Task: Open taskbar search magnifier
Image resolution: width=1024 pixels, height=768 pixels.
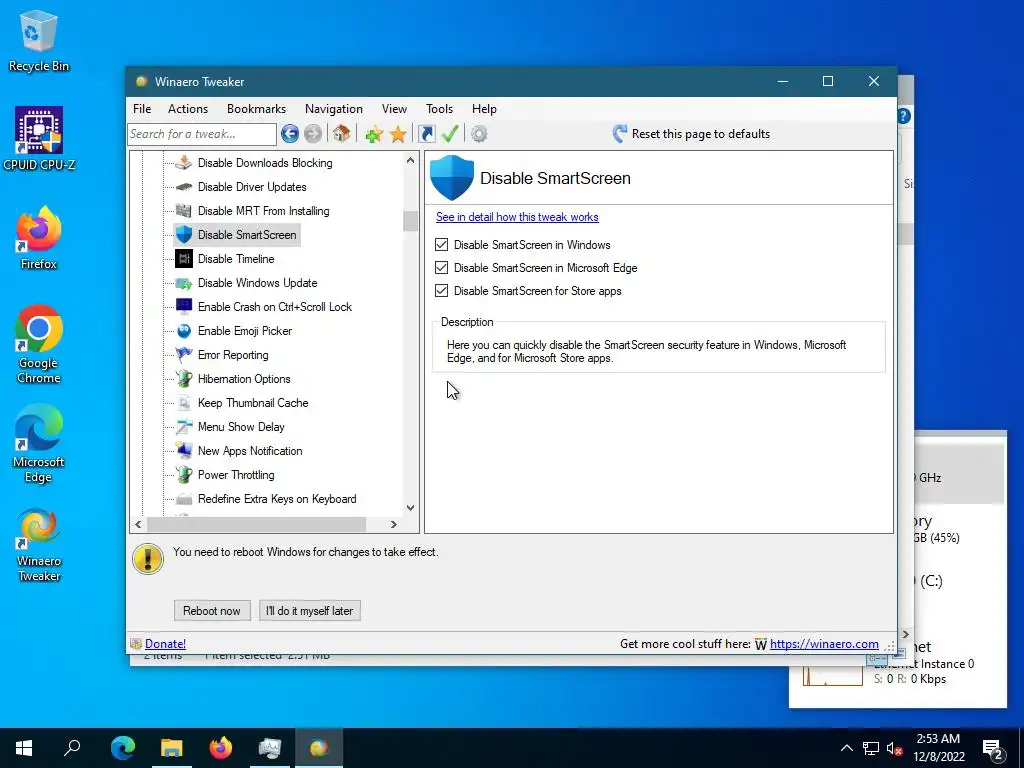Action: (x=72, y=748)
